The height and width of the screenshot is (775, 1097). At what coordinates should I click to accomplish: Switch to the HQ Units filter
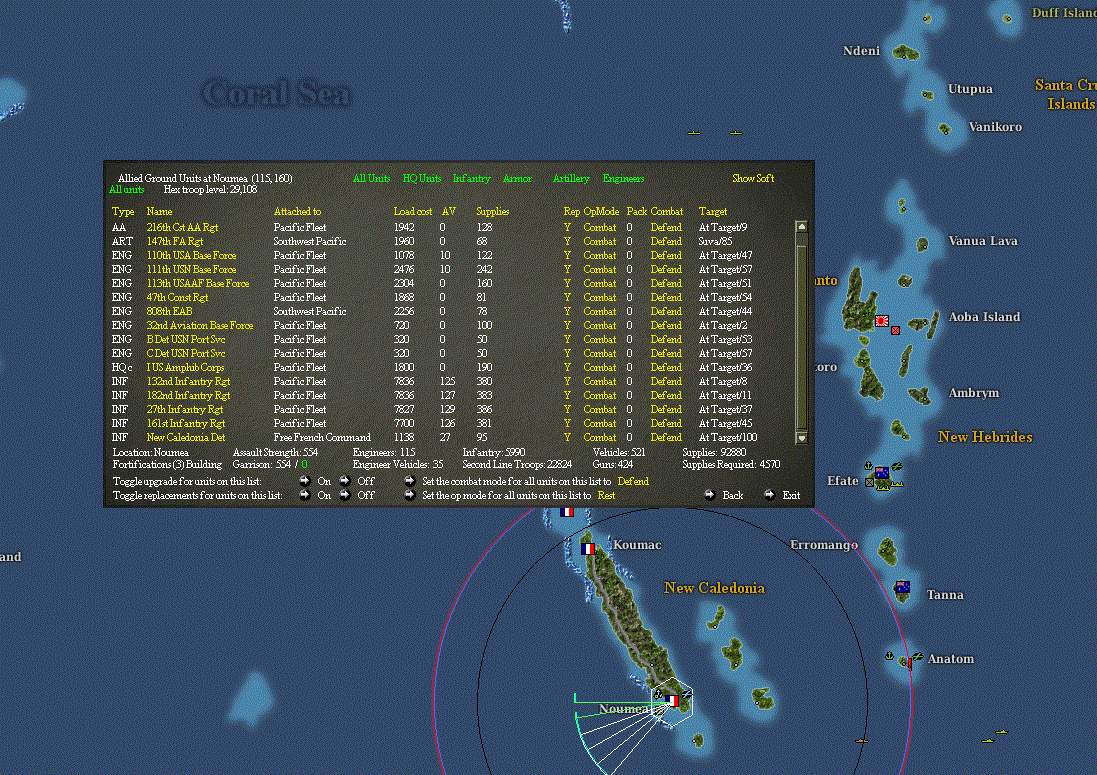422,178
